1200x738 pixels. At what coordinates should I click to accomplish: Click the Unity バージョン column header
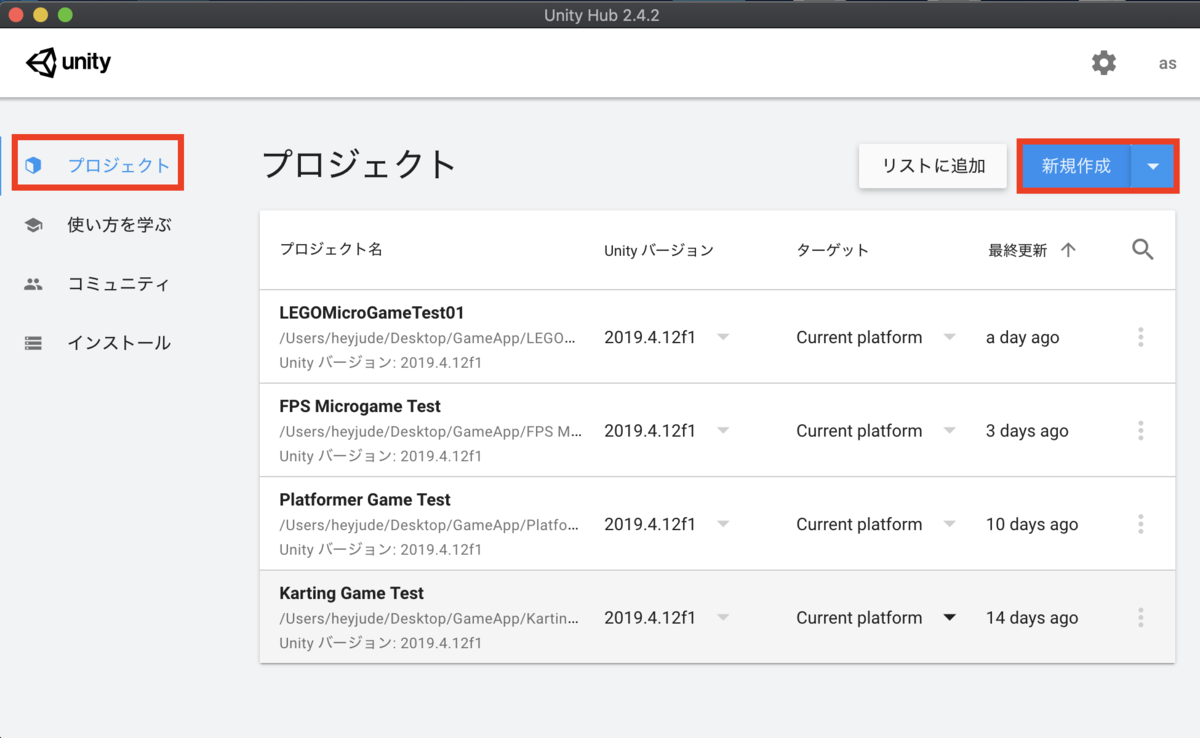tap(659, 250)
